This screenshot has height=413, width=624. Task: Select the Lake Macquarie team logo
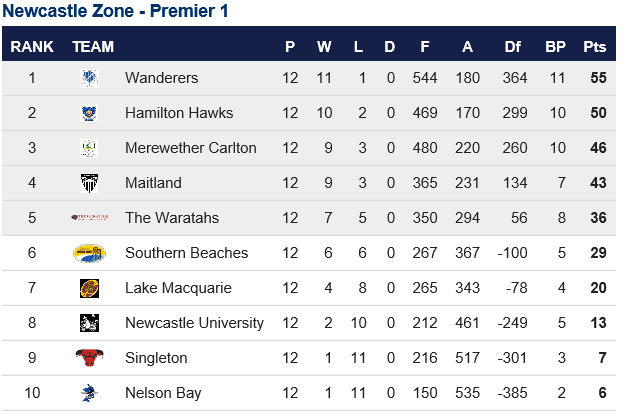click(89, 288)
